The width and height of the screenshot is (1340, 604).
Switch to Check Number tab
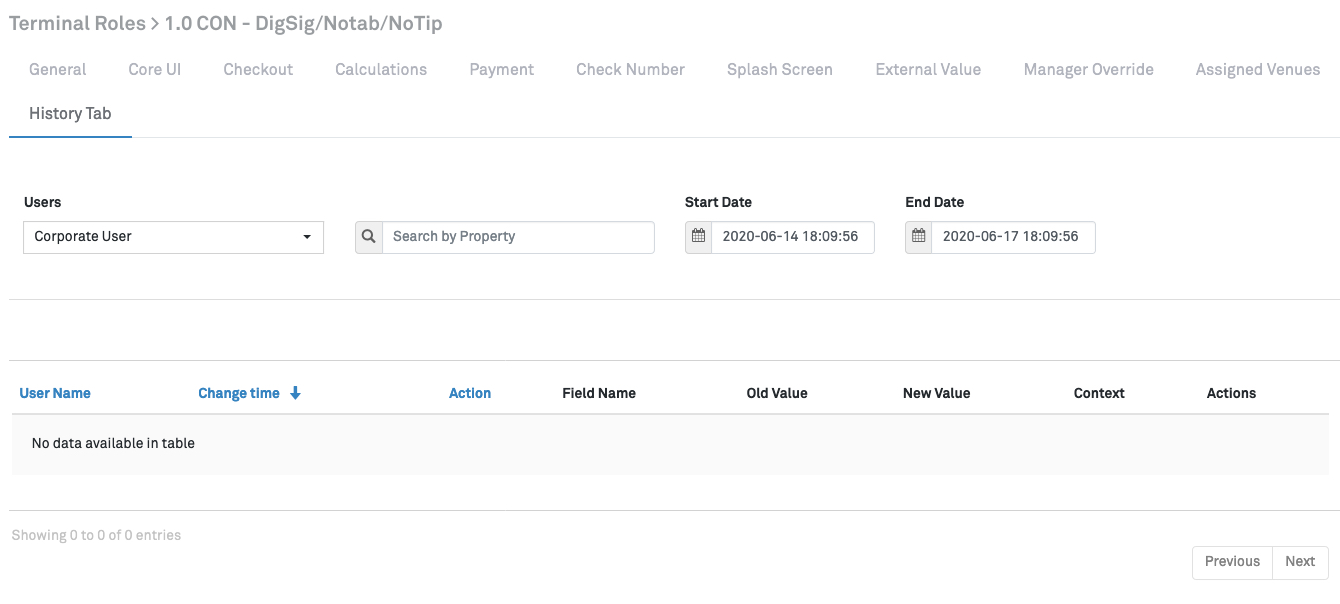coord(630,69)
